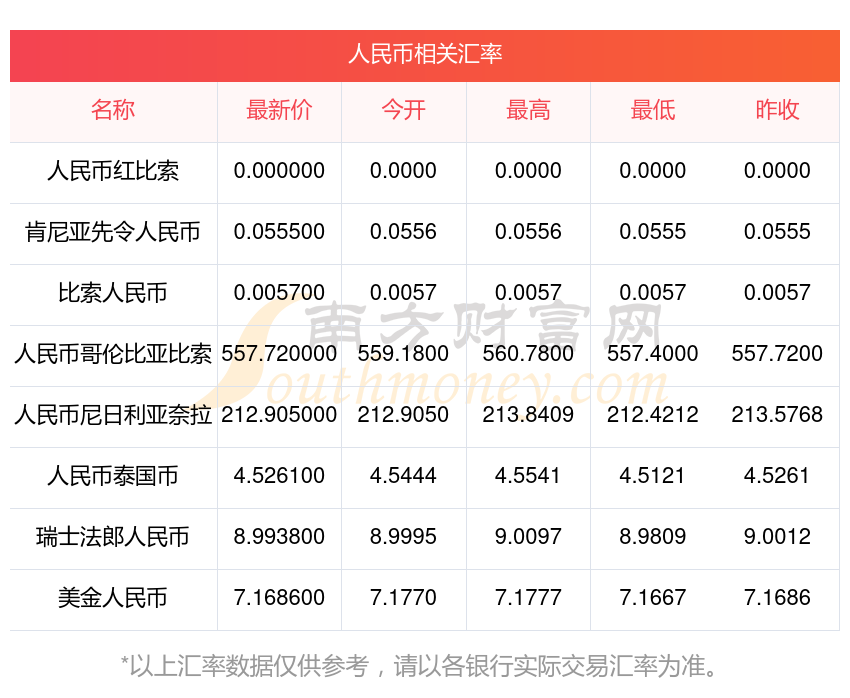Click highest value 4.5541
The height and width of the screenshot is (698, 850).
(x=528, y=476)
